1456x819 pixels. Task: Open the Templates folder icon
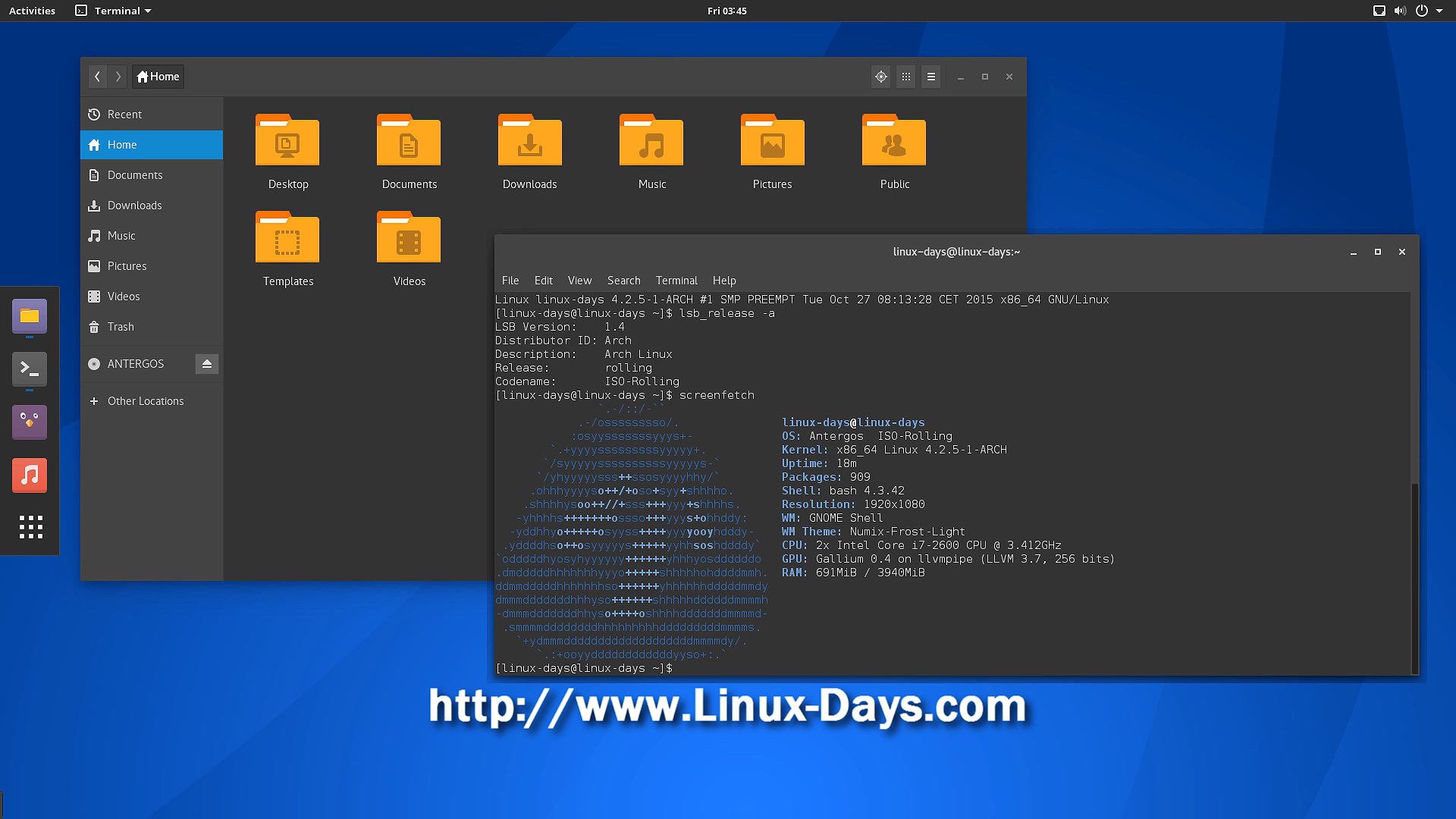pos(287,237)
